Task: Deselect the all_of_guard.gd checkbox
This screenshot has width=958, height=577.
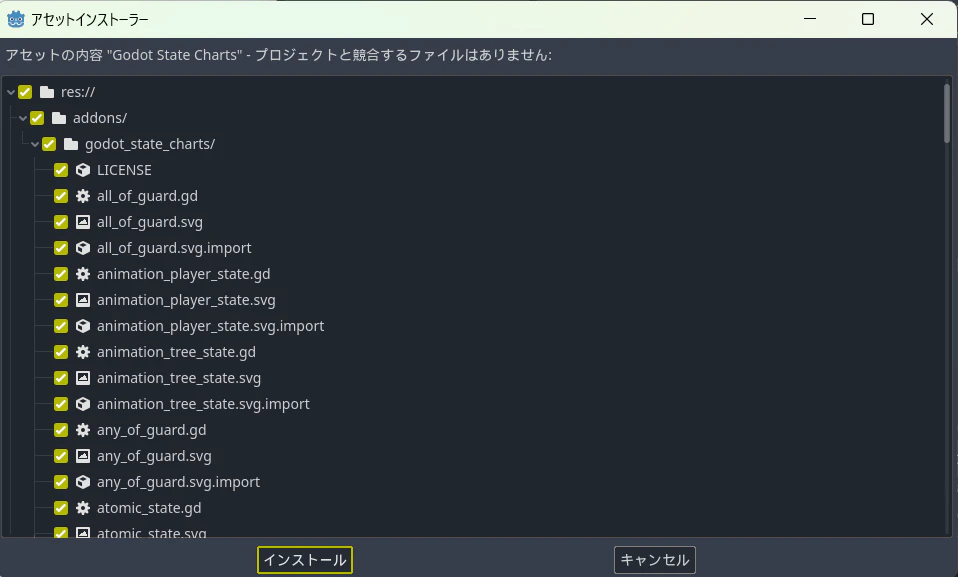Action: point(61,196)
